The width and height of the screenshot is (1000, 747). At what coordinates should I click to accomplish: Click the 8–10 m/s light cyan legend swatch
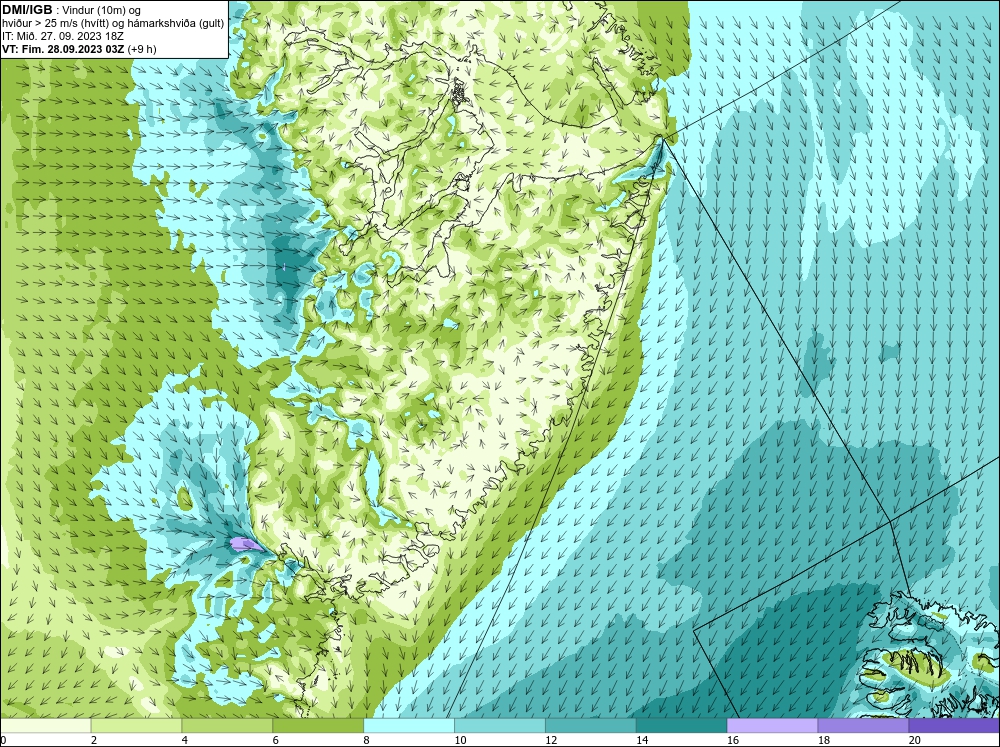(409, 726)
